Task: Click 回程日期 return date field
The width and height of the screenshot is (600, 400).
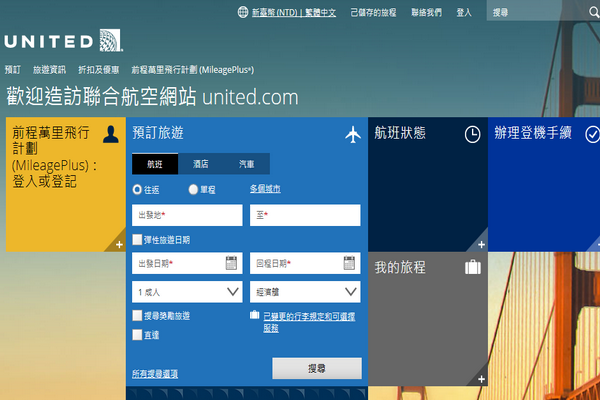Action: pyautogui.click(x=305, y=263)
